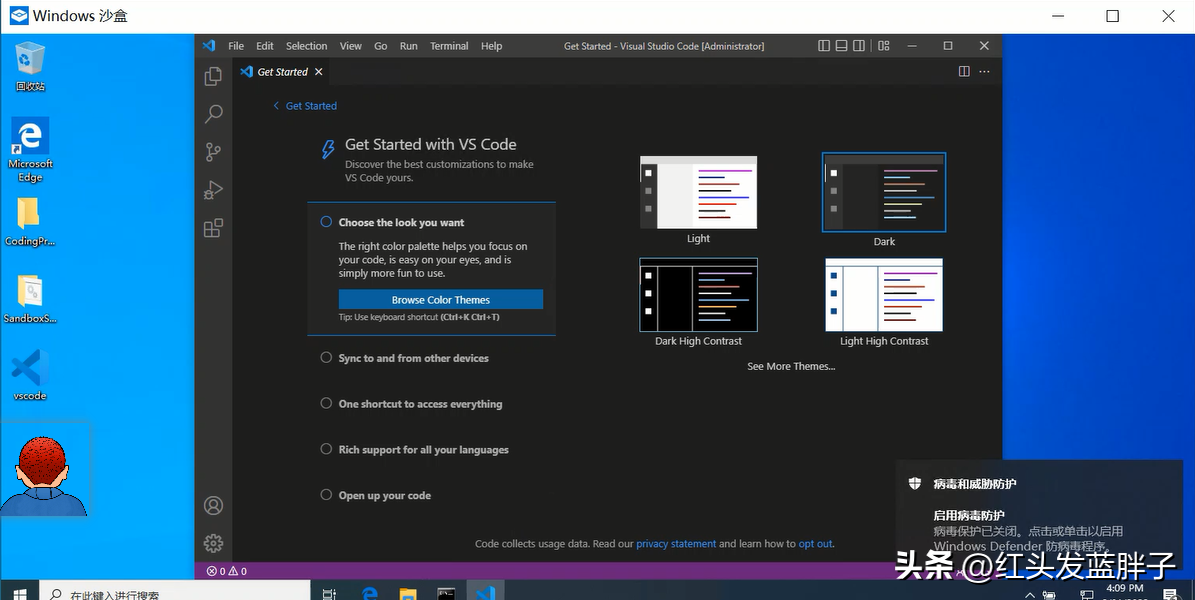Open the Run and Debug view
Viewport: 1195px width, 600px height.
coord(213,189)
